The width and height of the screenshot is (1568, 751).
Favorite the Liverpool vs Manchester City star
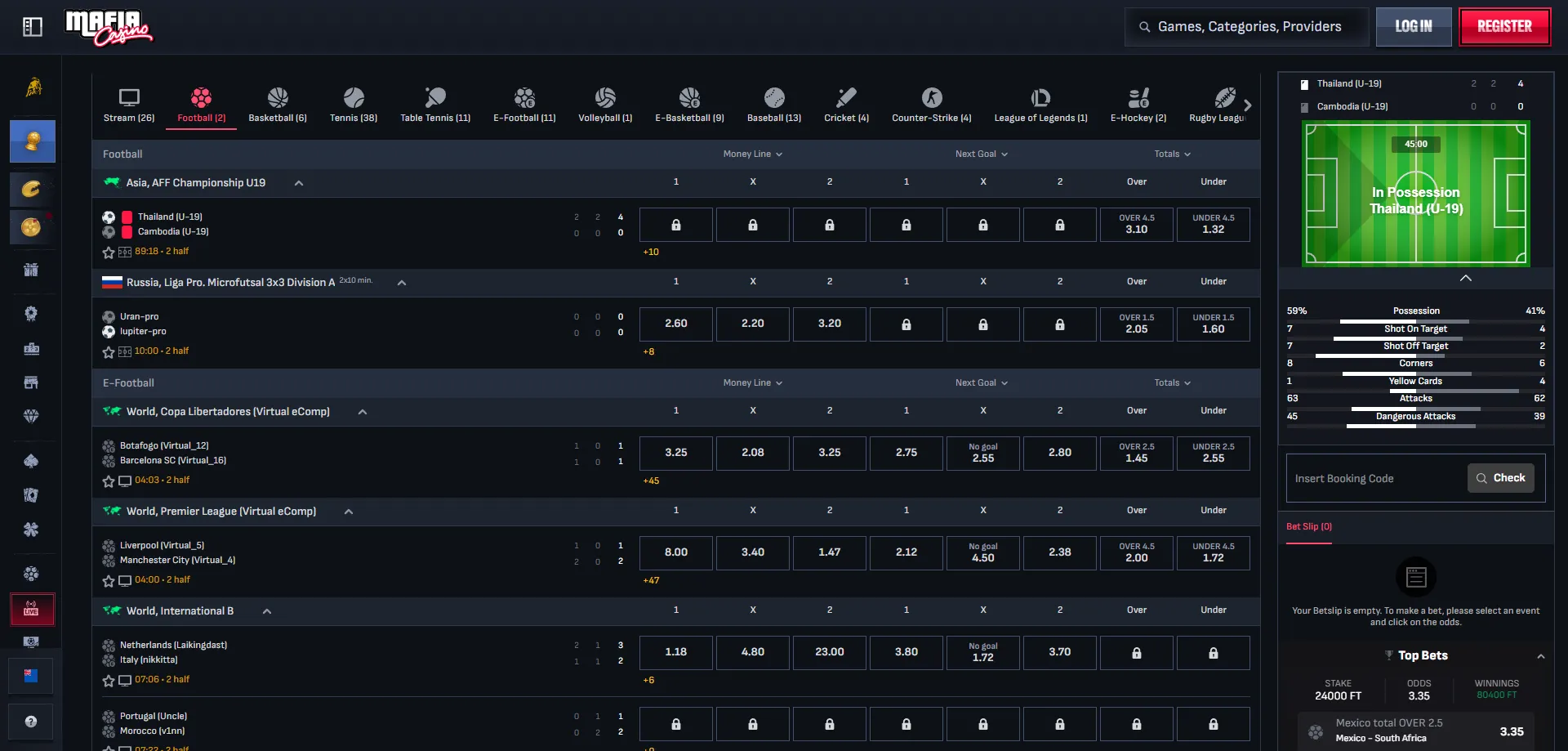pyautogui.click(x=109, y=581)
